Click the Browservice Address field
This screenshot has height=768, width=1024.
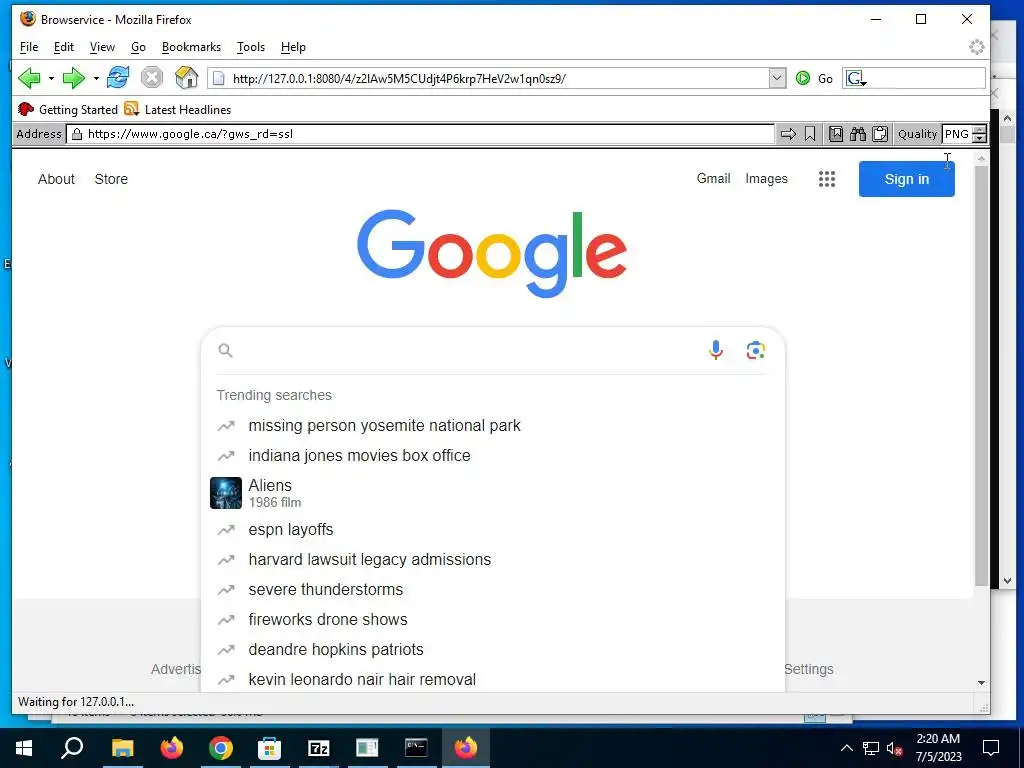[x=421, y=134]
